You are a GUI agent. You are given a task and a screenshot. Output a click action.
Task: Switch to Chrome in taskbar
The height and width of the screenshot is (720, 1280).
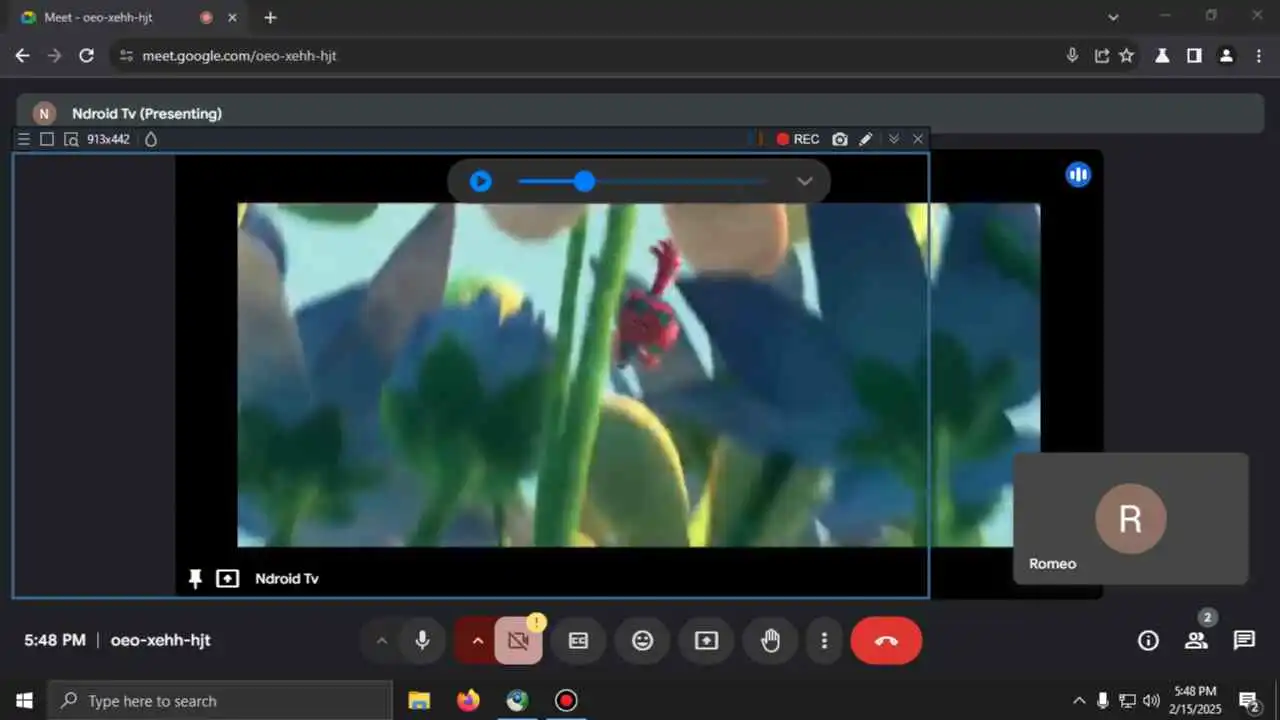click(517, 700)
